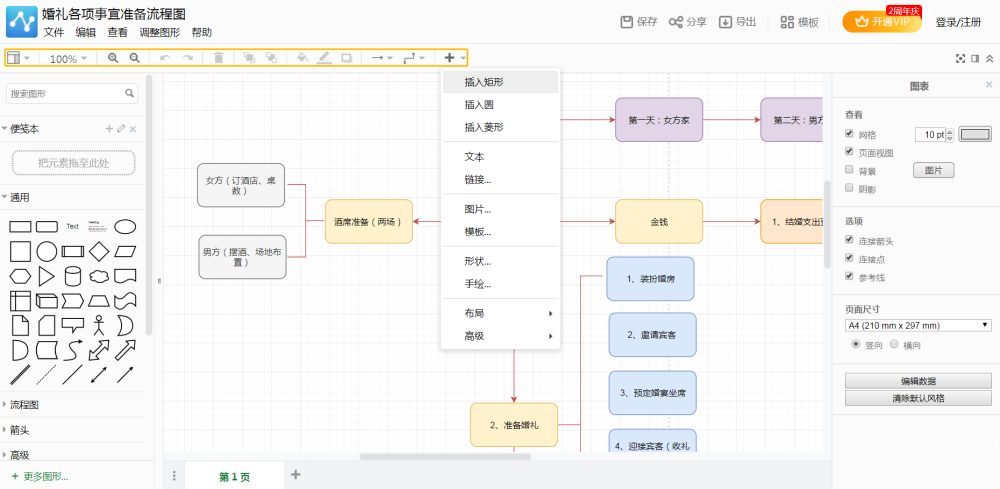Enable the 阴影 shadow checkbox
1000x489 pixels.
pos(849,188)
